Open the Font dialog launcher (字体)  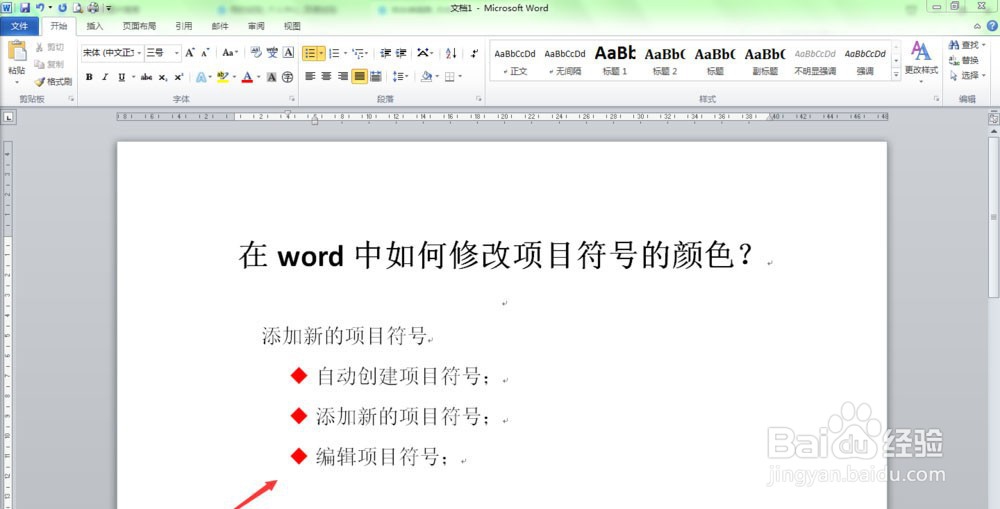tap(292, 99)
